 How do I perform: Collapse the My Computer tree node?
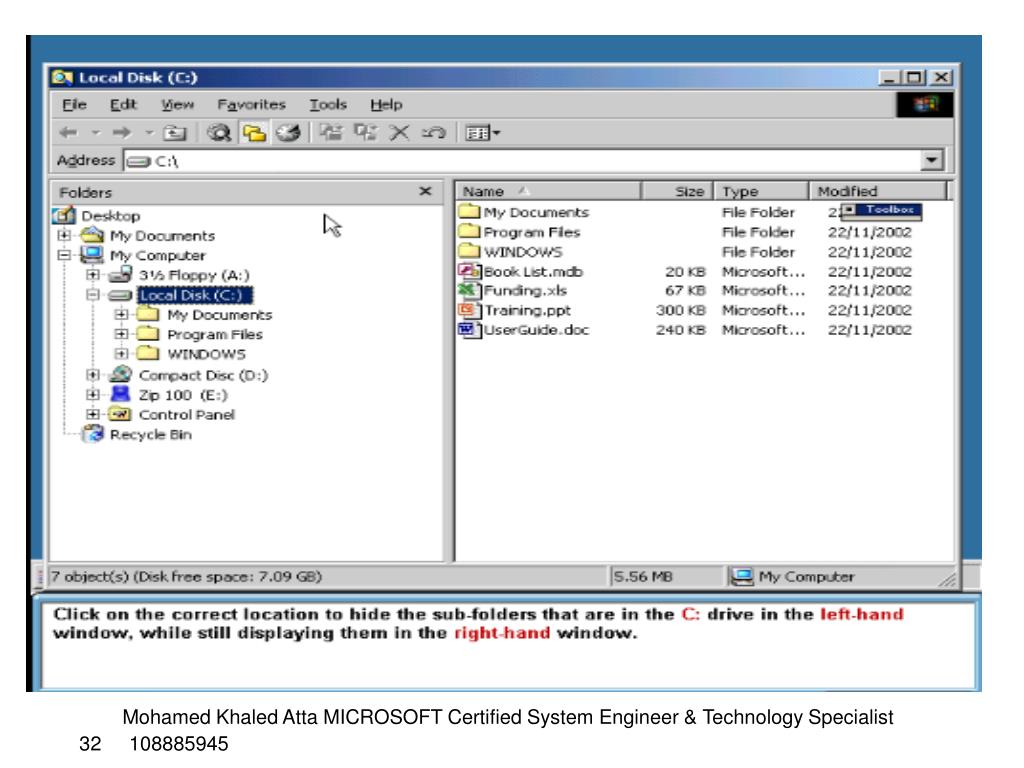coord(64,255)
